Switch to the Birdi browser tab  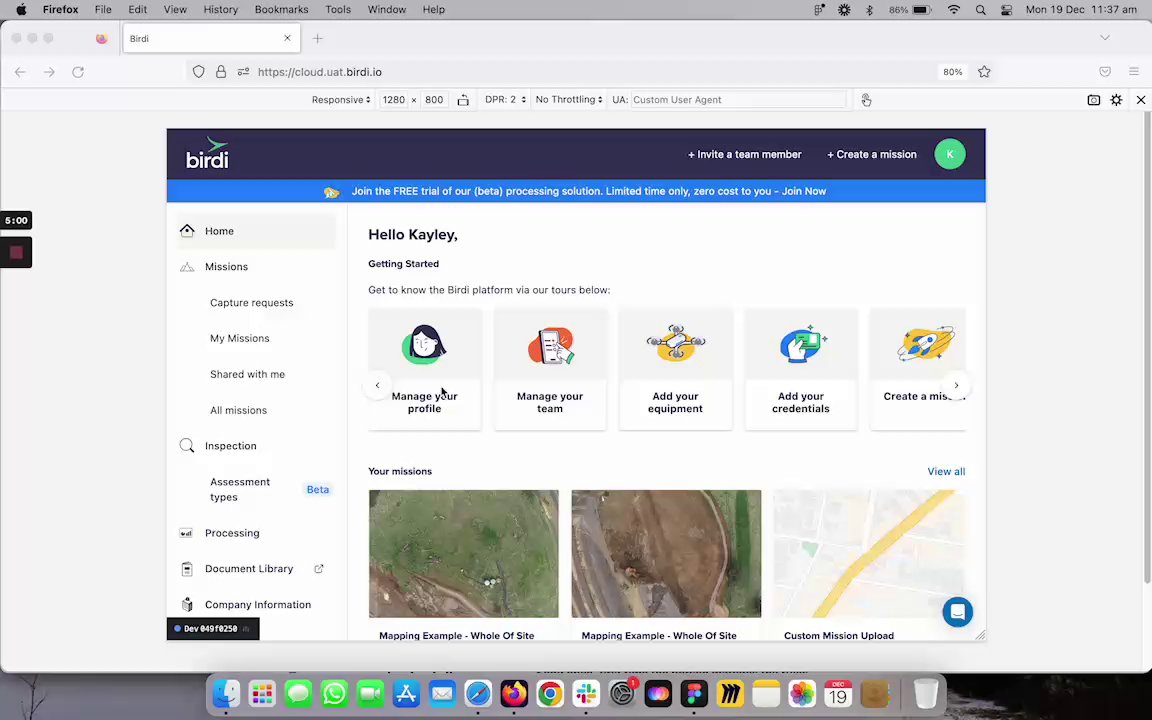coord(212,38)
